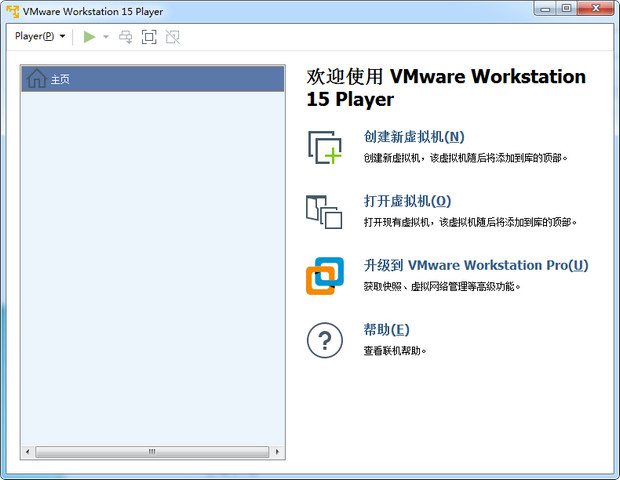Click the text 查看联机帮助。
The height and width of the screenshot is (480, 620).
(395, 351)
